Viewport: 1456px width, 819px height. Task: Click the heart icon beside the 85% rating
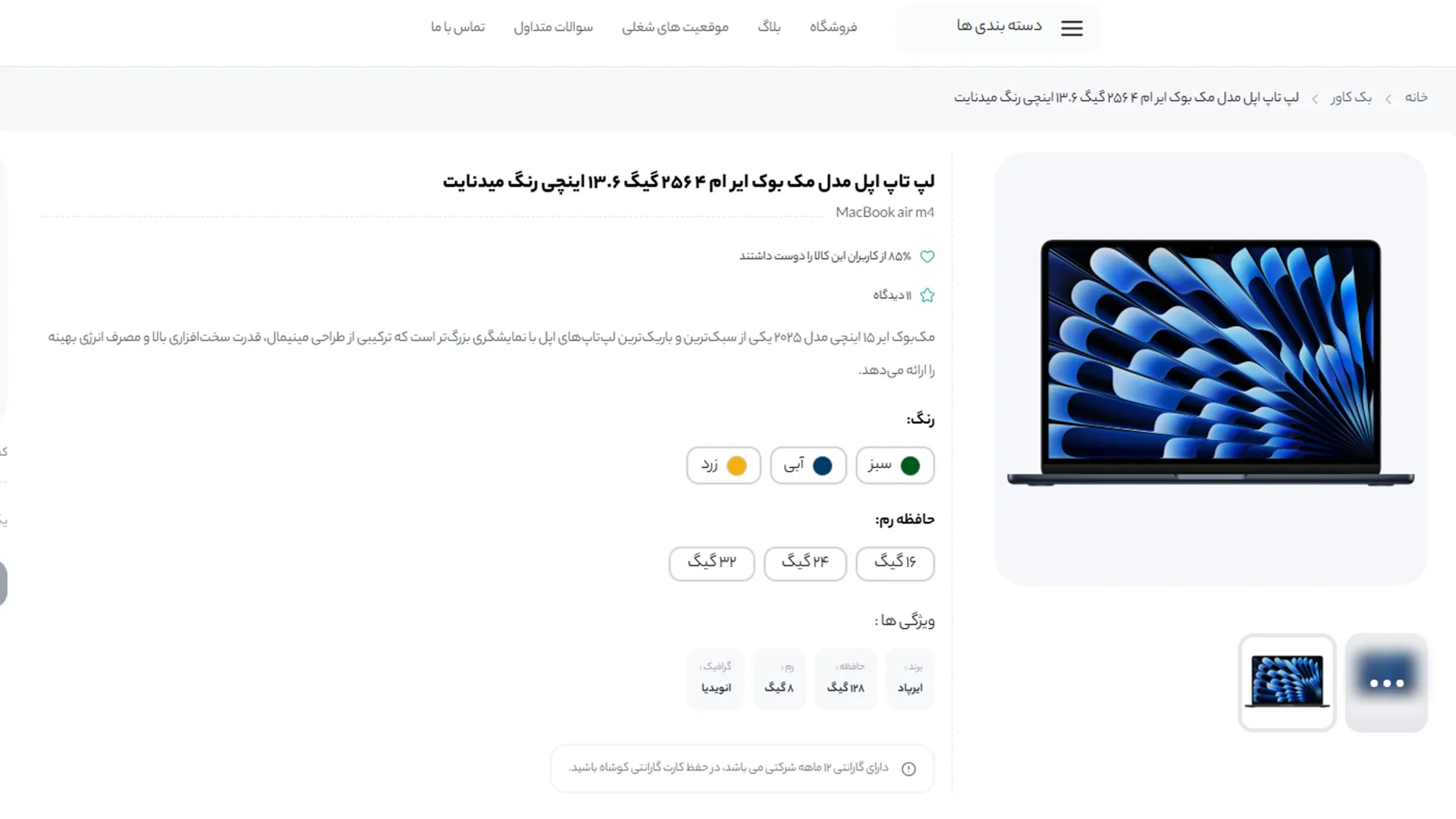(x=927, y=256)
